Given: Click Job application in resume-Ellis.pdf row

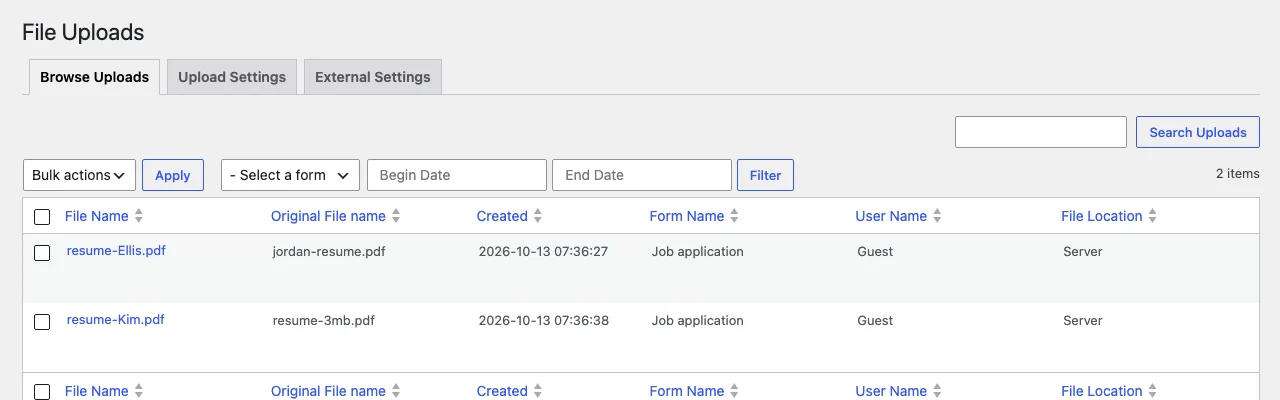Looking at the screenshot, I should tap(698, 252).
